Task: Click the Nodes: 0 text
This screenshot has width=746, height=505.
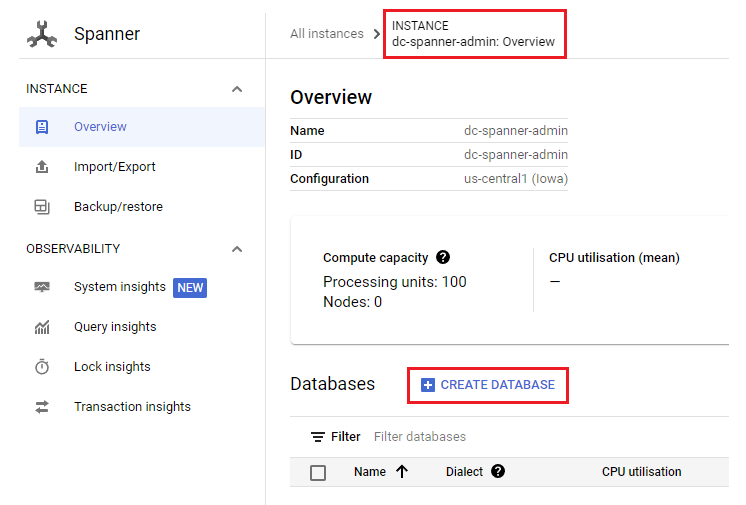Action: [x=352, y=302]
